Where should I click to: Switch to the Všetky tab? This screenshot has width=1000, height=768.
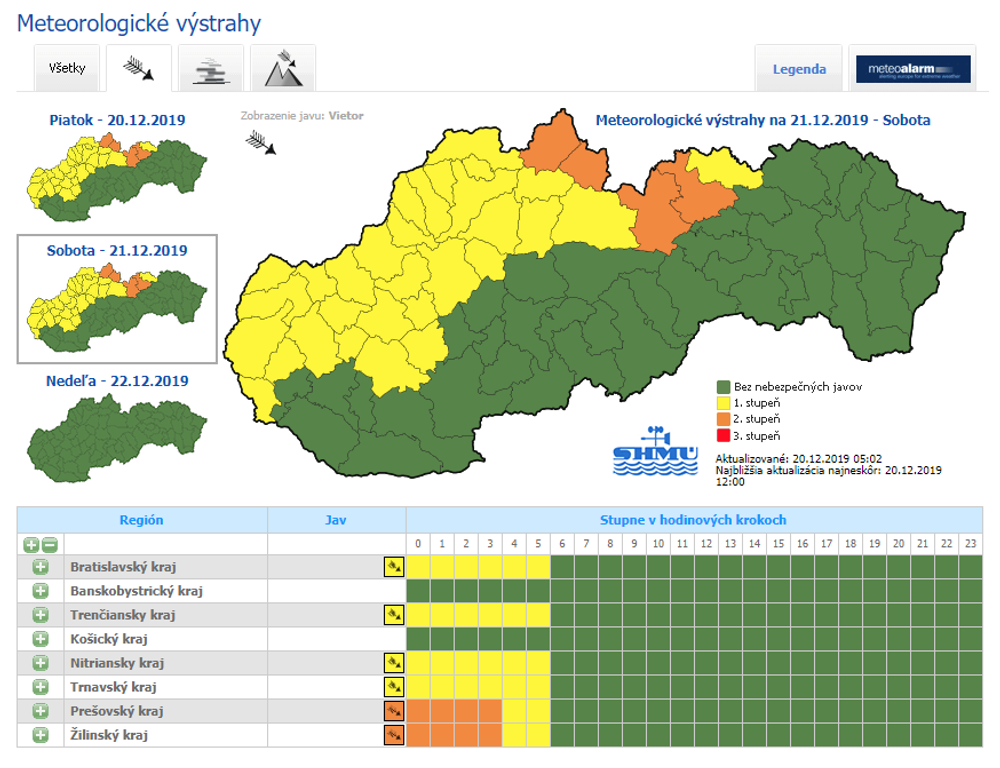click(x=67, y=69)
